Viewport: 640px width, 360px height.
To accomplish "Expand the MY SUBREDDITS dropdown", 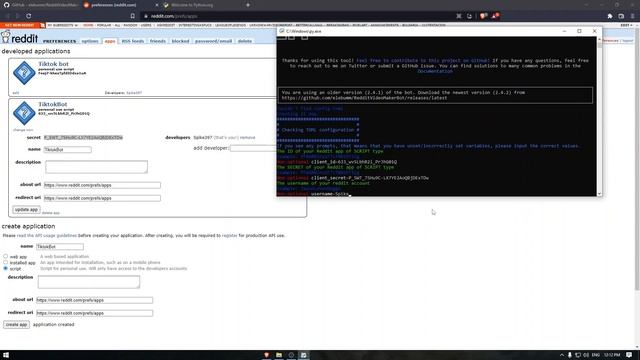I will point(62,25).
